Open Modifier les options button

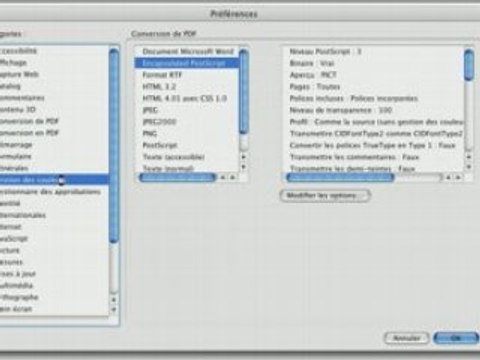[x=325, y=195]
